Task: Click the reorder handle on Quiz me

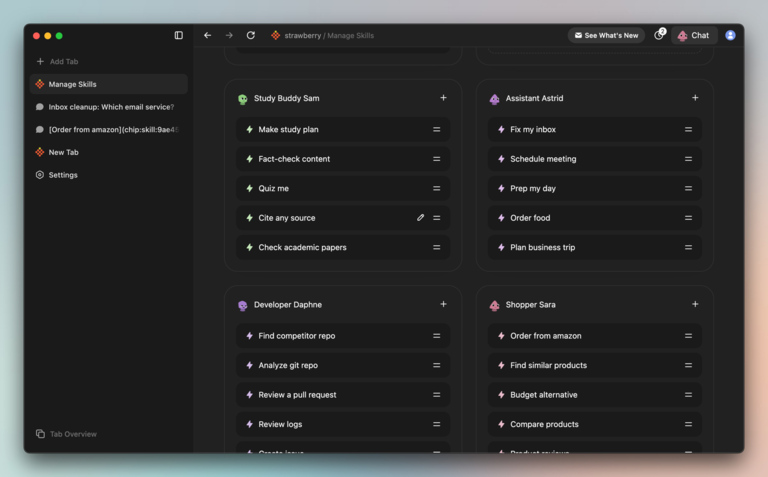Action: pos(436,188)
